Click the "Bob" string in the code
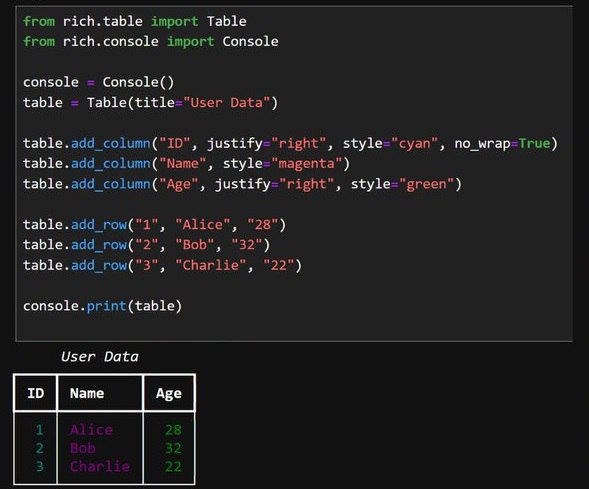This screenshot has width=589, height=489. click(195, 245)
